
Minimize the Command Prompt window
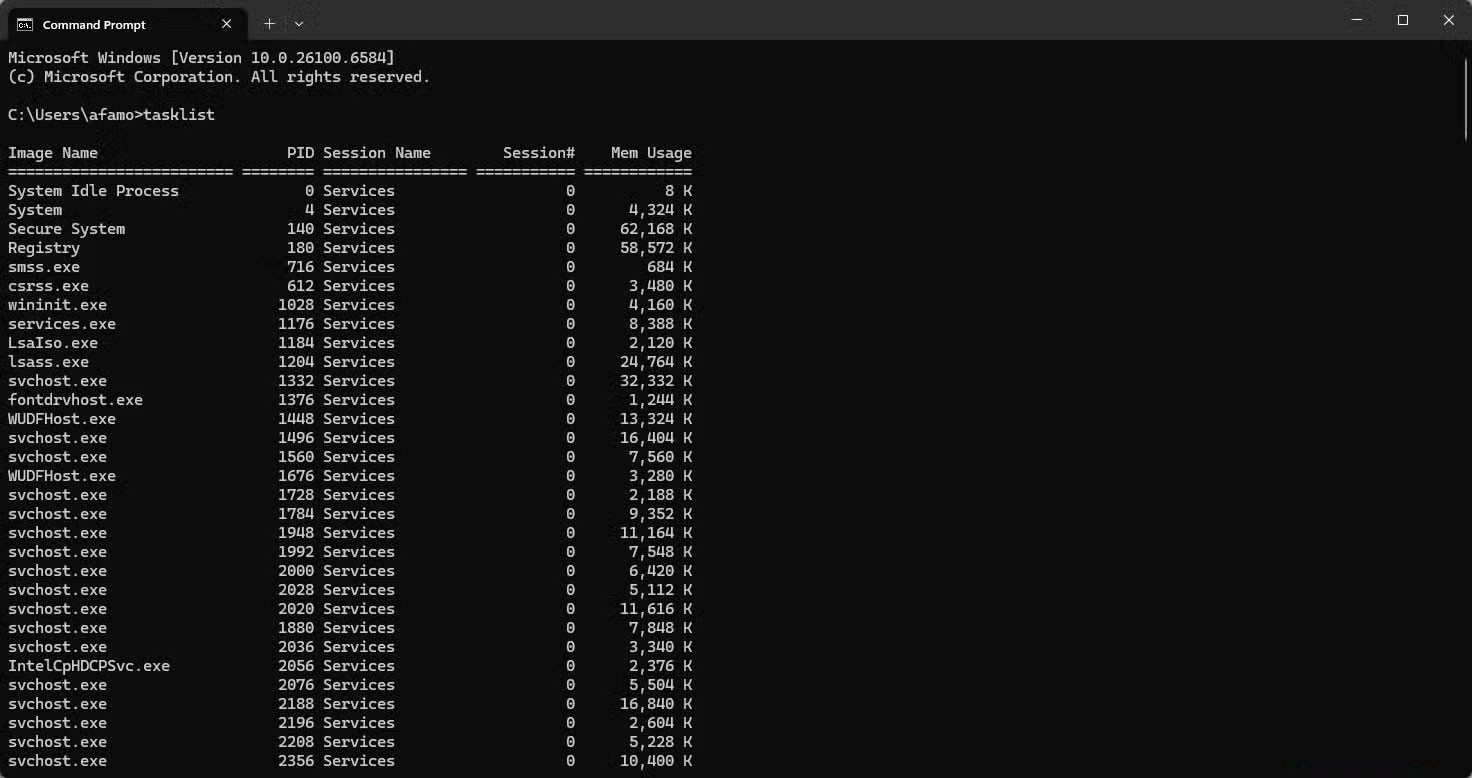pyautogui.click(x=1357, y=19)
